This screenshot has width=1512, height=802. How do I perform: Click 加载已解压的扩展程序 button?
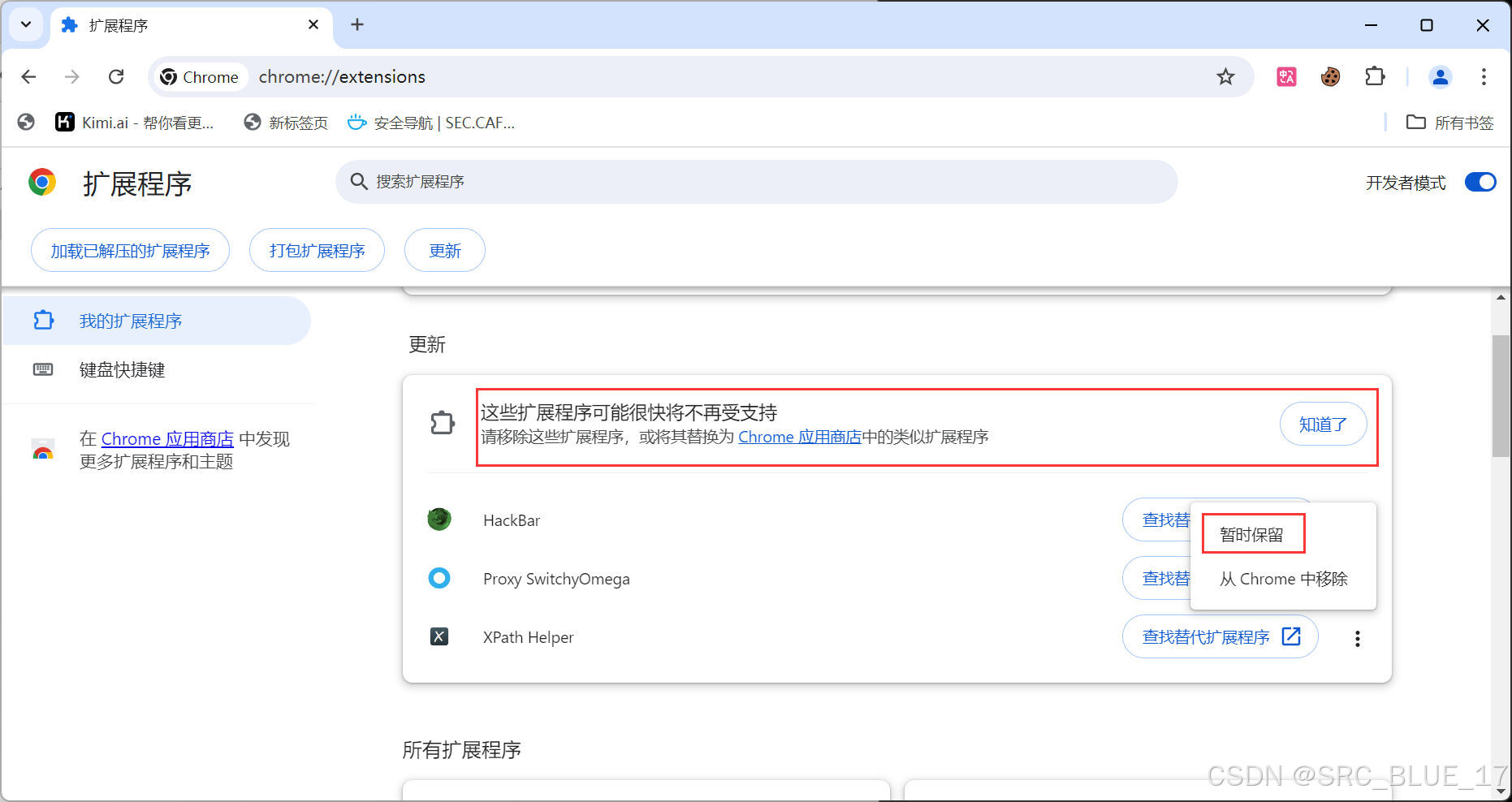click(x=130, y=251)
